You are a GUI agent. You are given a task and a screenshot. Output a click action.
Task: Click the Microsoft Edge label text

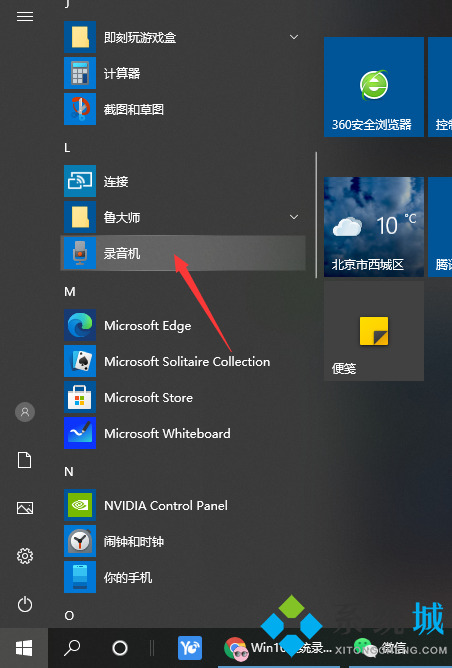coord(147,326)
